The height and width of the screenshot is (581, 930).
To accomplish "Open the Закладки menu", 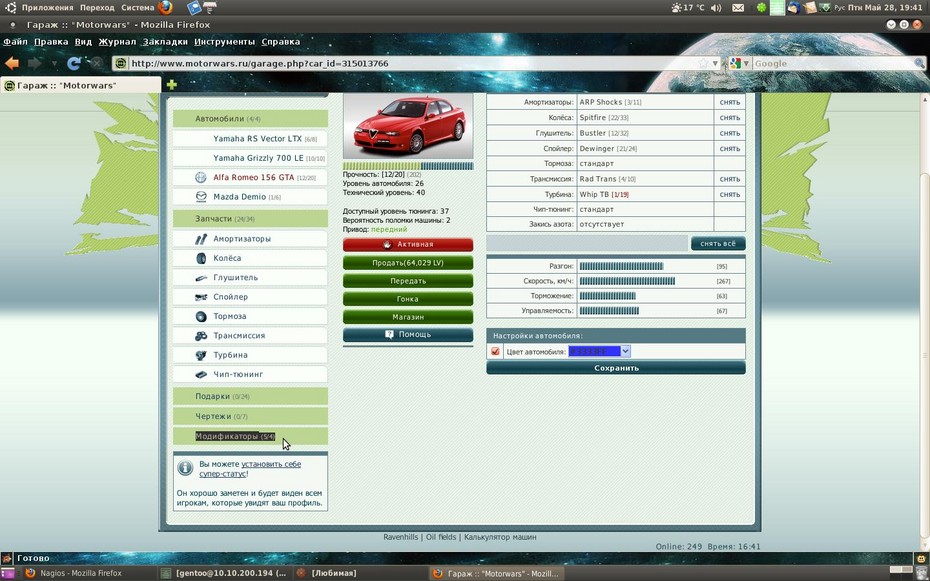I will 165,42.
